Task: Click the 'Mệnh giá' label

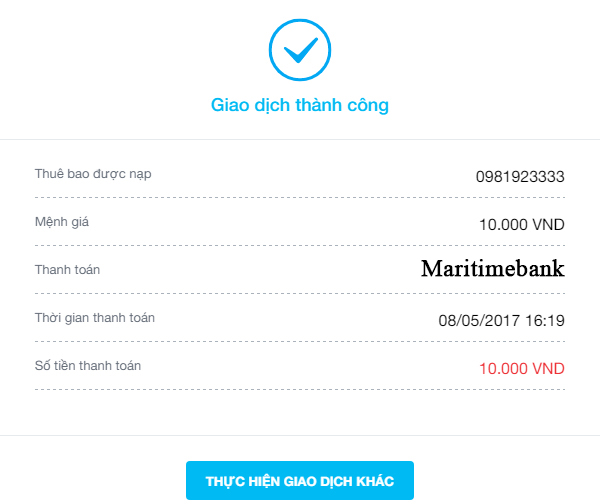Action: (x=62, y=222)
